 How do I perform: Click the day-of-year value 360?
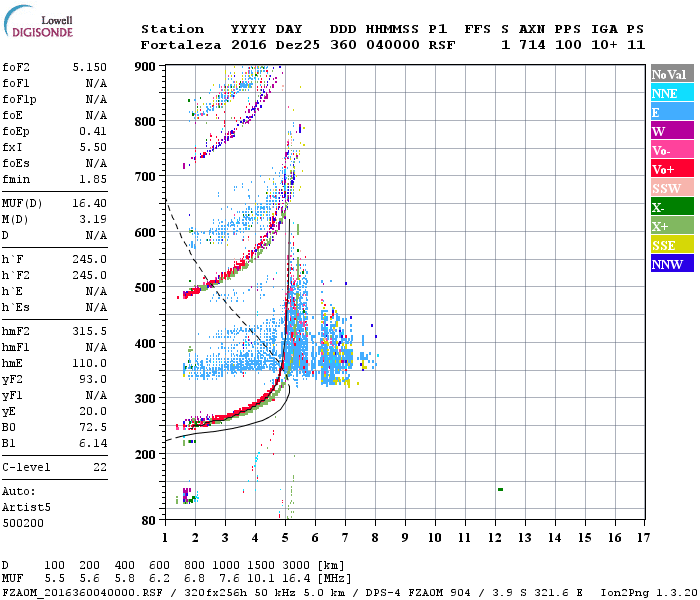pyautogui.click(x=343, y=45)
